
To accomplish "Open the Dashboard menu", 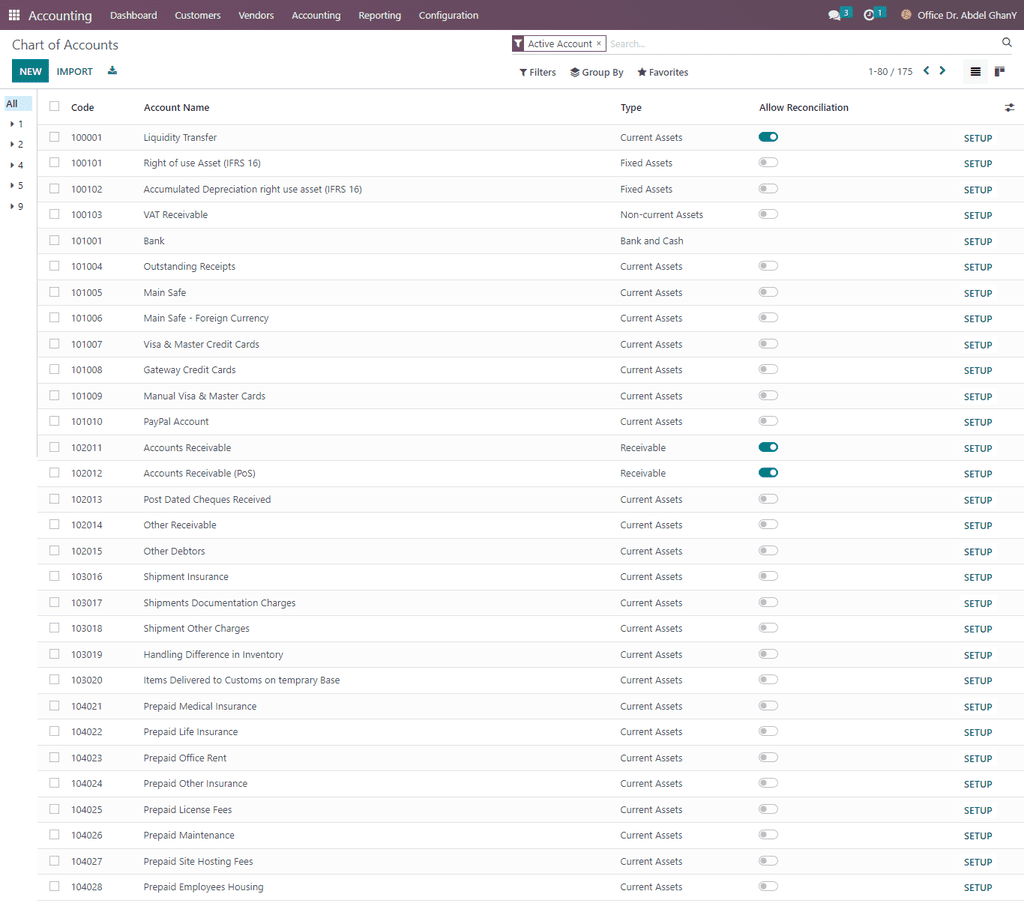I will [x=133, y=15].
